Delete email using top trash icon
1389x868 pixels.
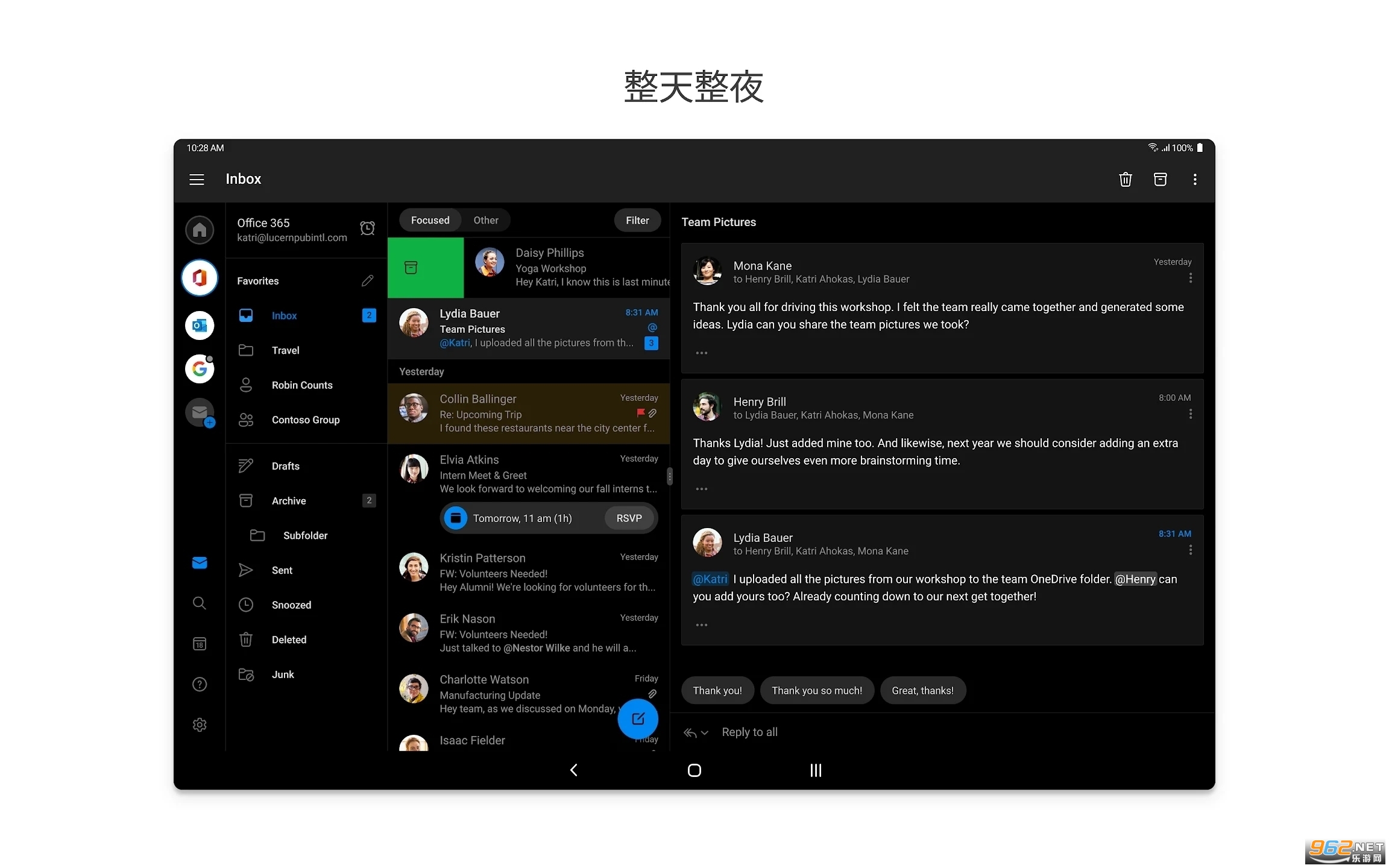1125,180
